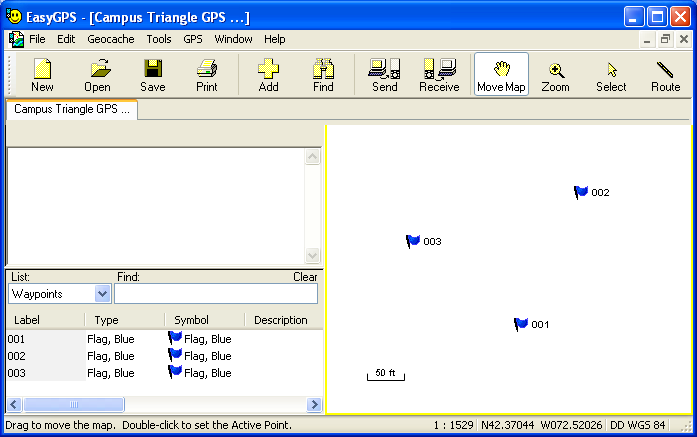Switch to the Zoom tool
The image size is (697, 437).
[x=555, y=75]
